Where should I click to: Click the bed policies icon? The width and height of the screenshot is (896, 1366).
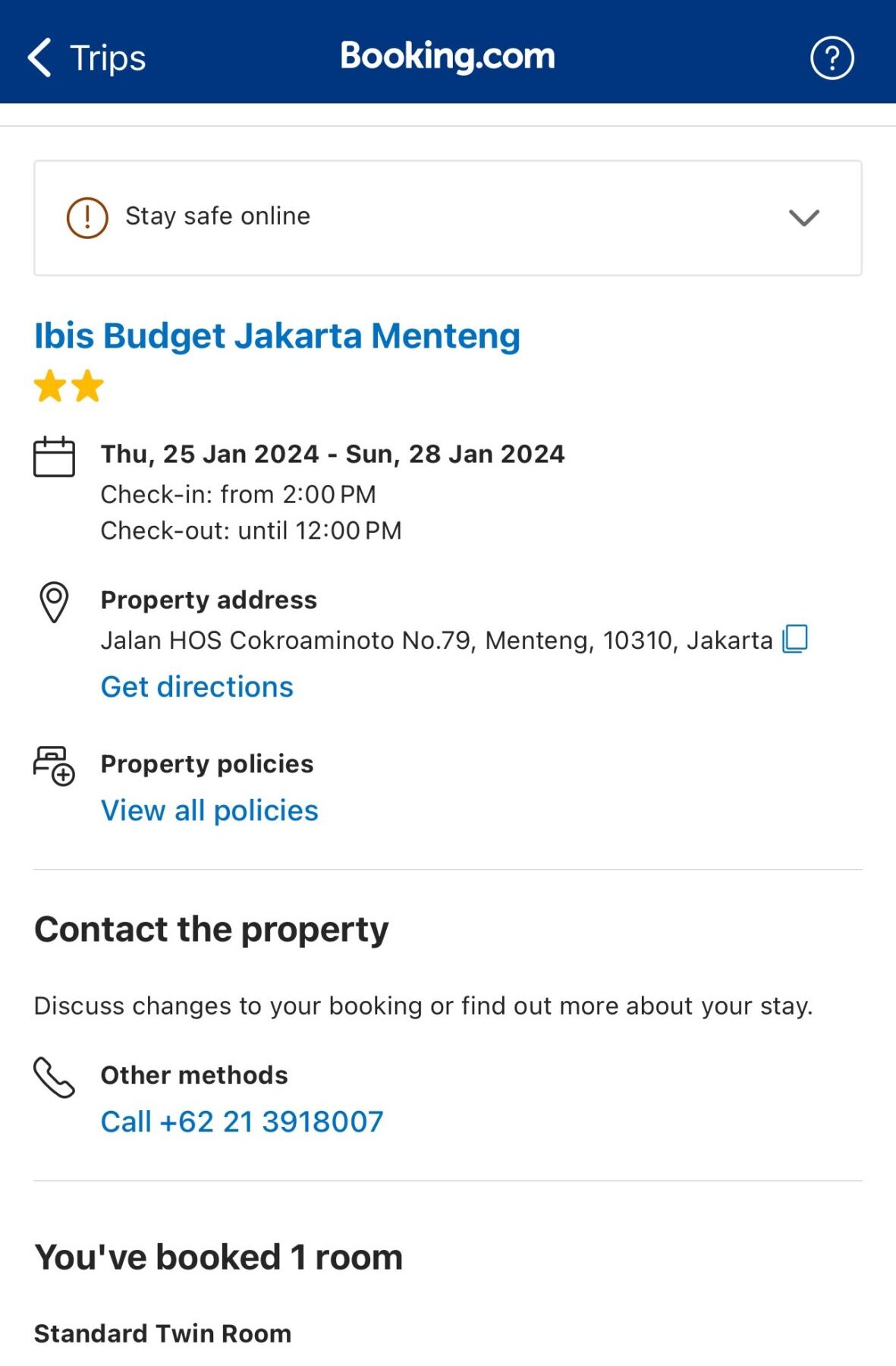coord(54,765)
